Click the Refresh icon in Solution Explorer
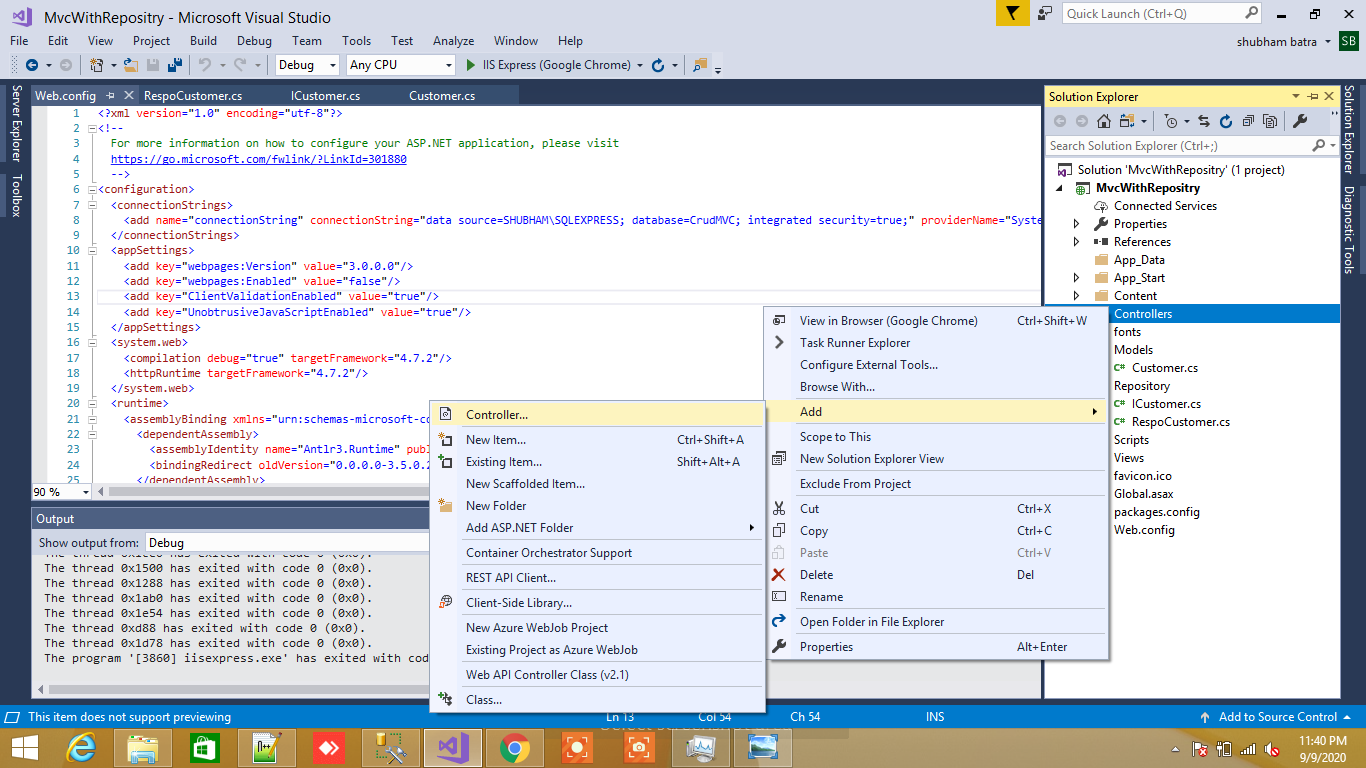The image size is (1366, 768). [1226, 121]
